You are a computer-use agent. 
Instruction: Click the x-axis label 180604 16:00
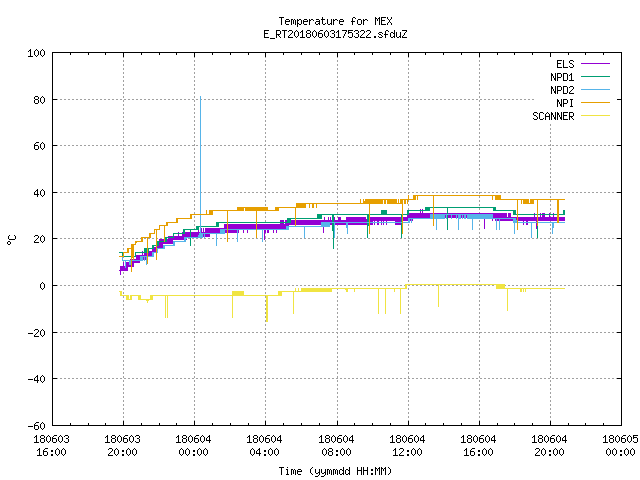click(478, 446)
